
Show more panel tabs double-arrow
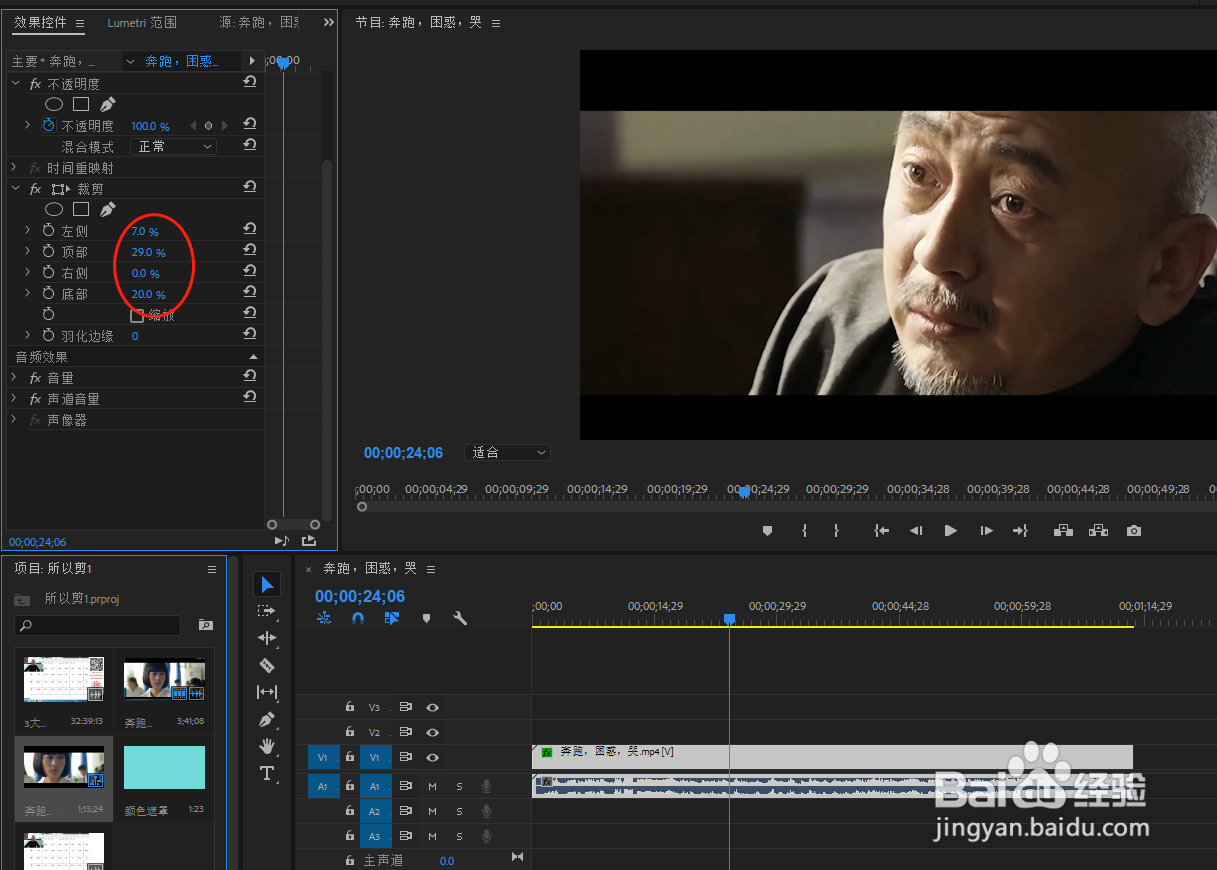[x=328, y=22]
